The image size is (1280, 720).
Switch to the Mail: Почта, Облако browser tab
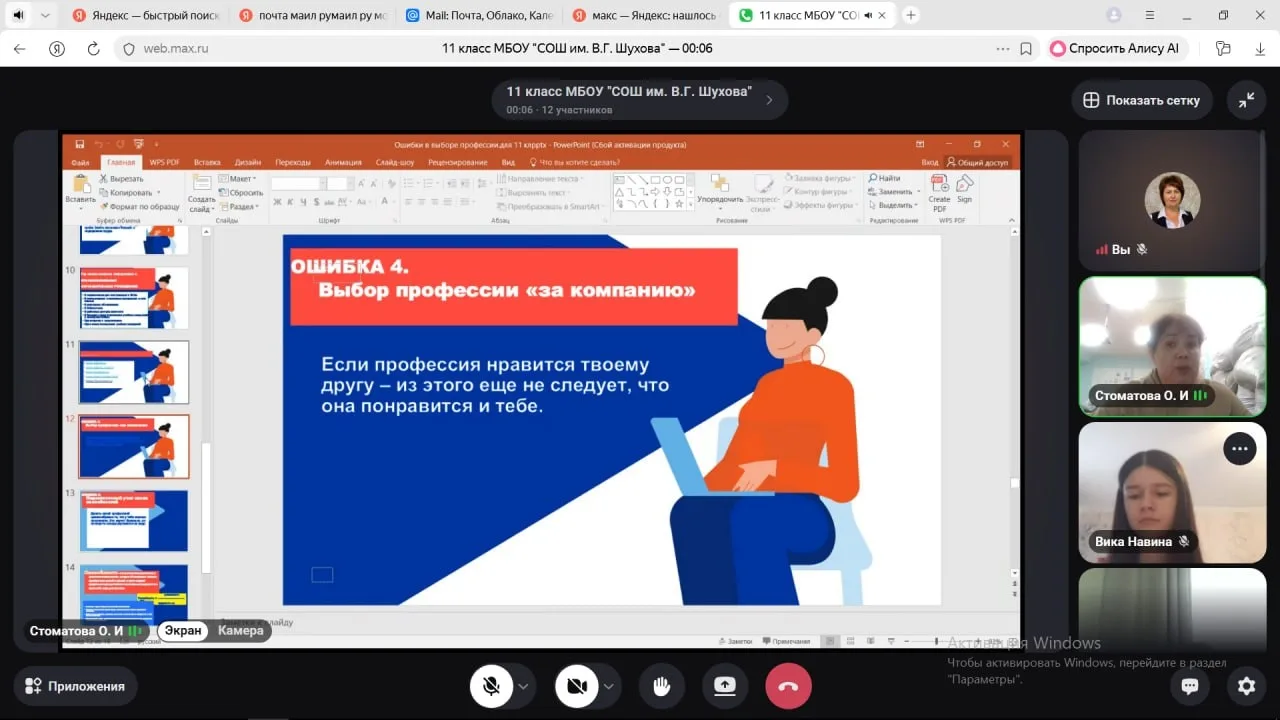(x=480, y=16)
